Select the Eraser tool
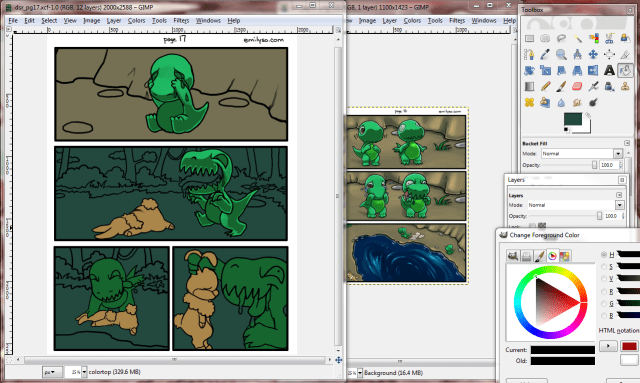640x383 pixels. [x=577, y=86]
